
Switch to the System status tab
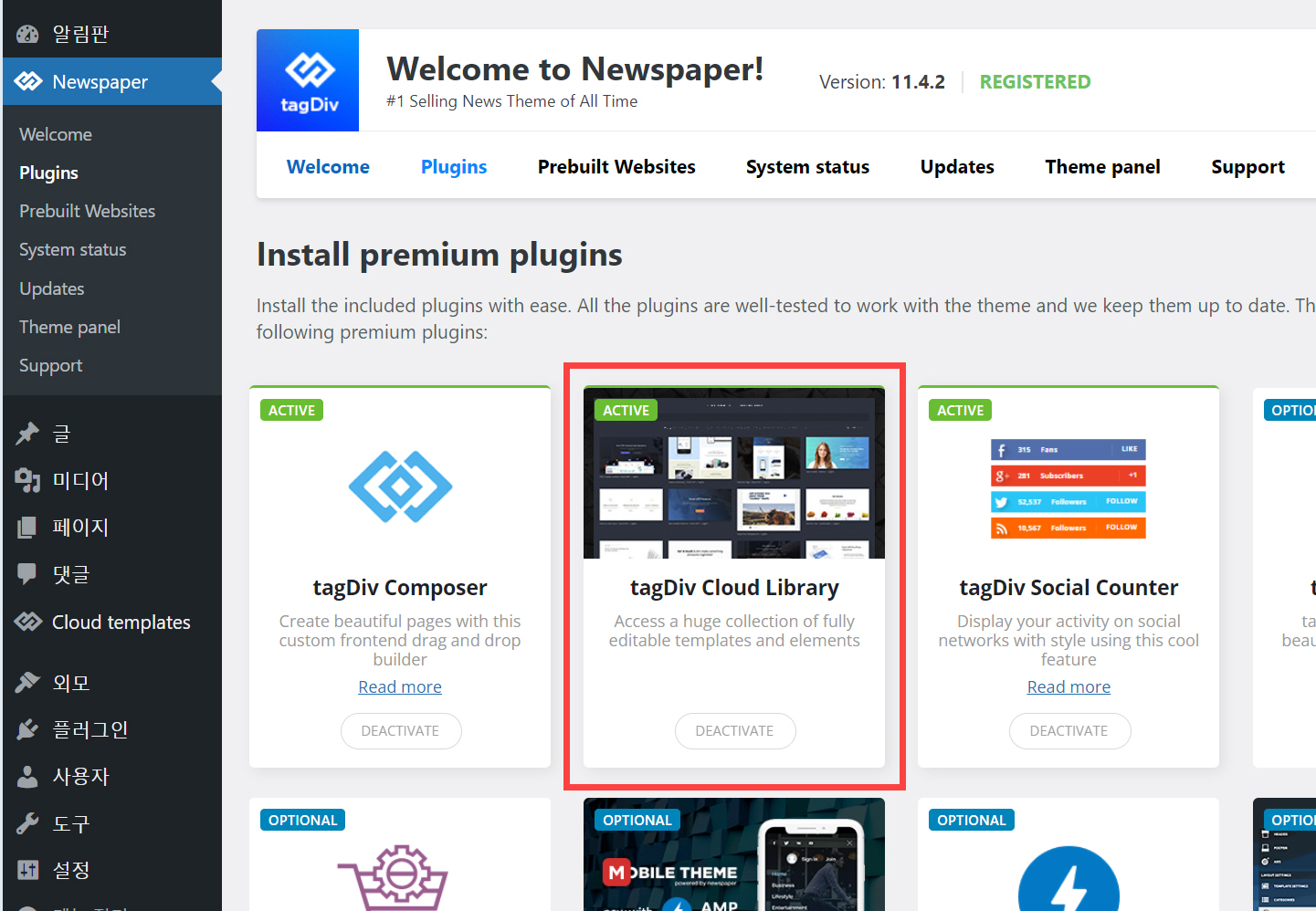click(807, 167)
